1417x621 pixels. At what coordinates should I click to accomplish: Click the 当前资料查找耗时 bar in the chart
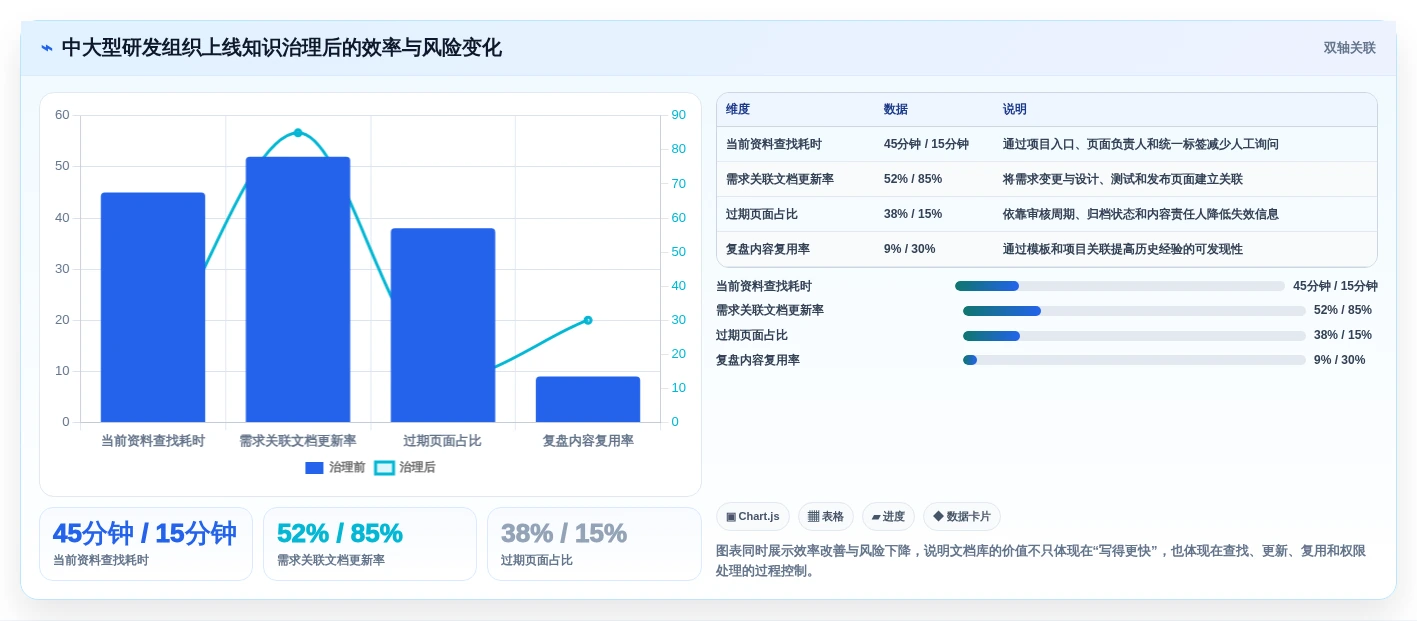pos(153,307)
